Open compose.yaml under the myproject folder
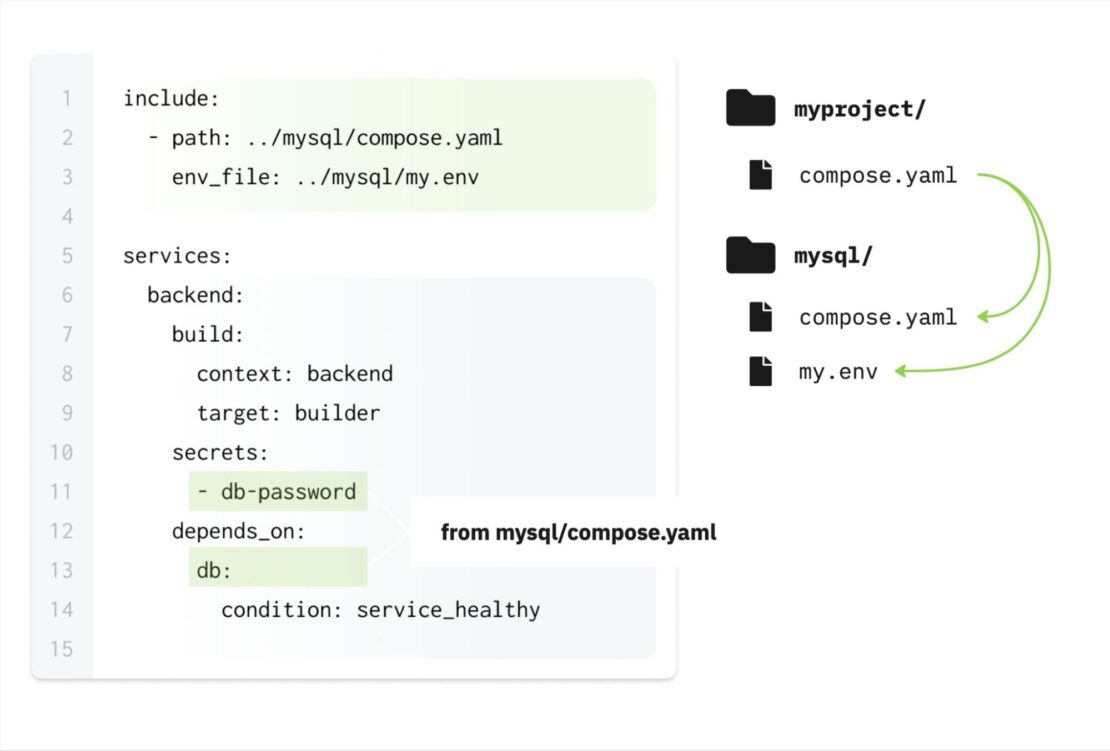 (877, 176)
